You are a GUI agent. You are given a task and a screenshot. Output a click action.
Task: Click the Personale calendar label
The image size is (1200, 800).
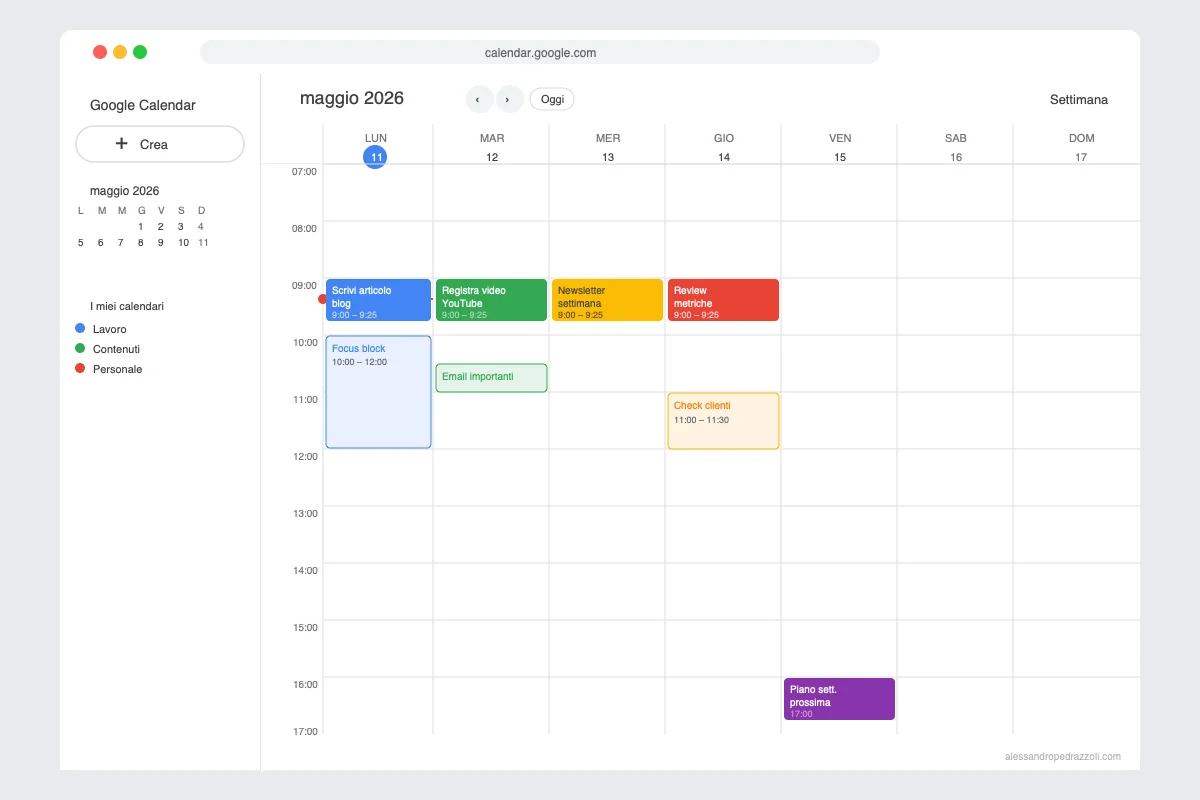[x=117, y=369]
